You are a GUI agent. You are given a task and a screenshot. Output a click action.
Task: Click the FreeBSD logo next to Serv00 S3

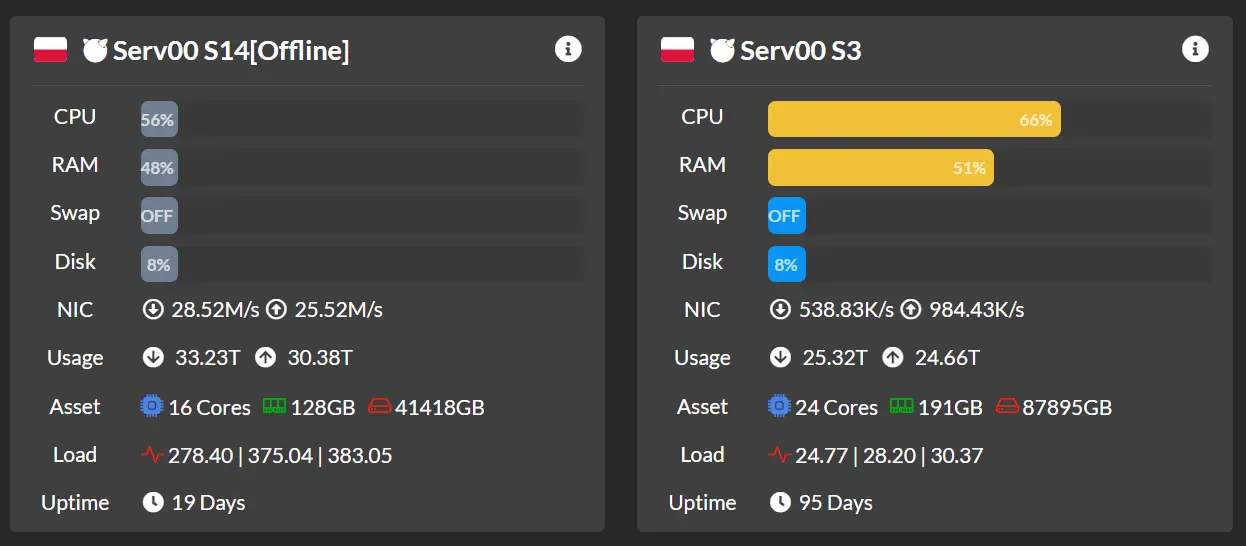pos(722,50)
